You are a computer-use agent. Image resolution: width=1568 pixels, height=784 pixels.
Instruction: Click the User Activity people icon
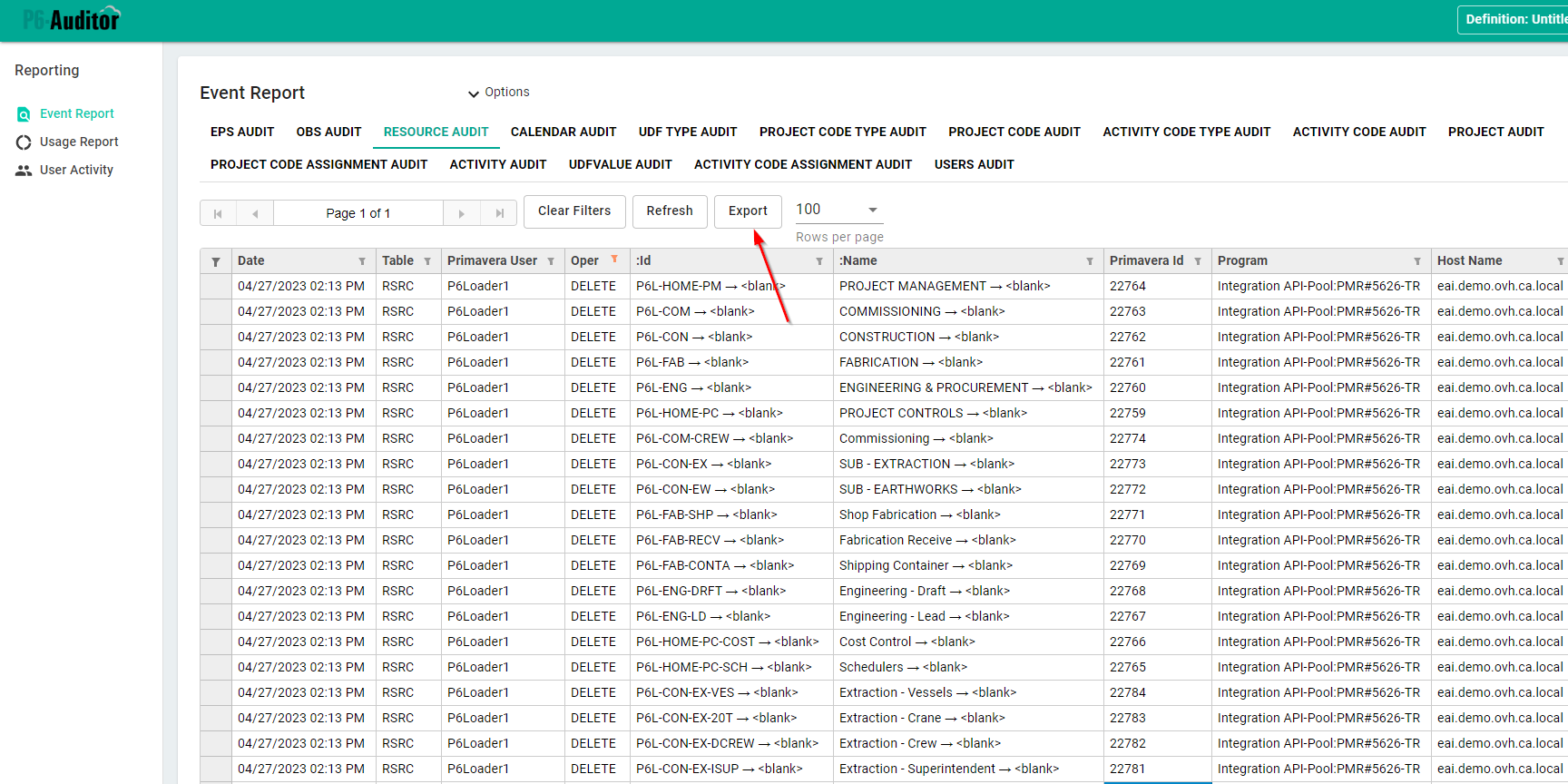click(24, 171)
